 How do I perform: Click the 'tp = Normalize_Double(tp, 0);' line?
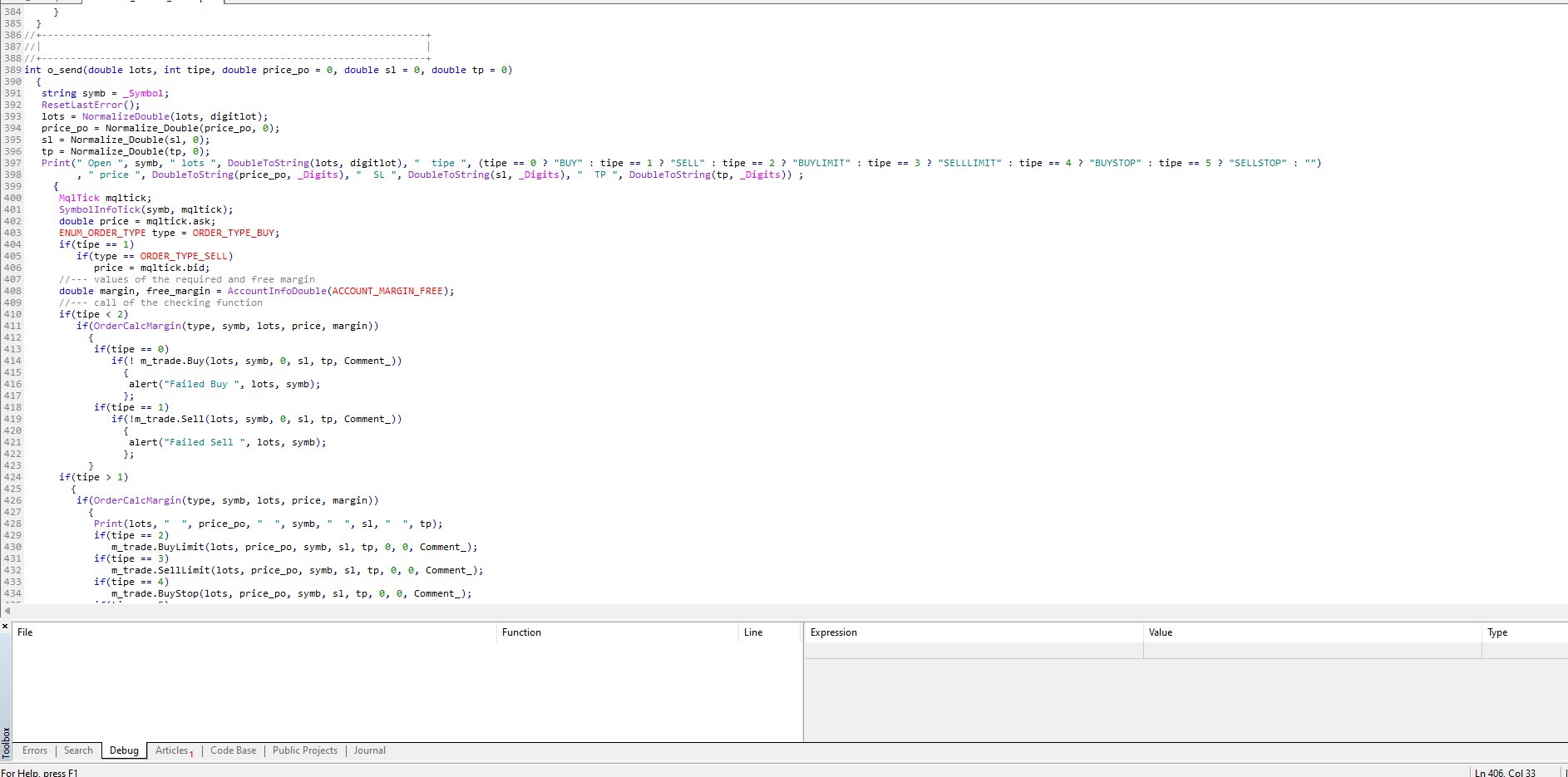[126, 151]
